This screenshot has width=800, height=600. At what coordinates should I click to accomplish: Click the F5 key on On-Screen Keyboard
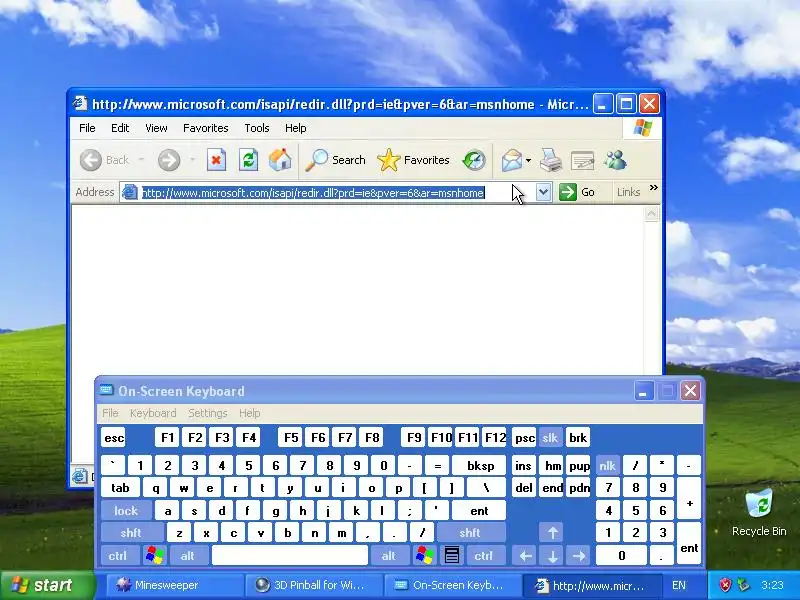point(291,438)
